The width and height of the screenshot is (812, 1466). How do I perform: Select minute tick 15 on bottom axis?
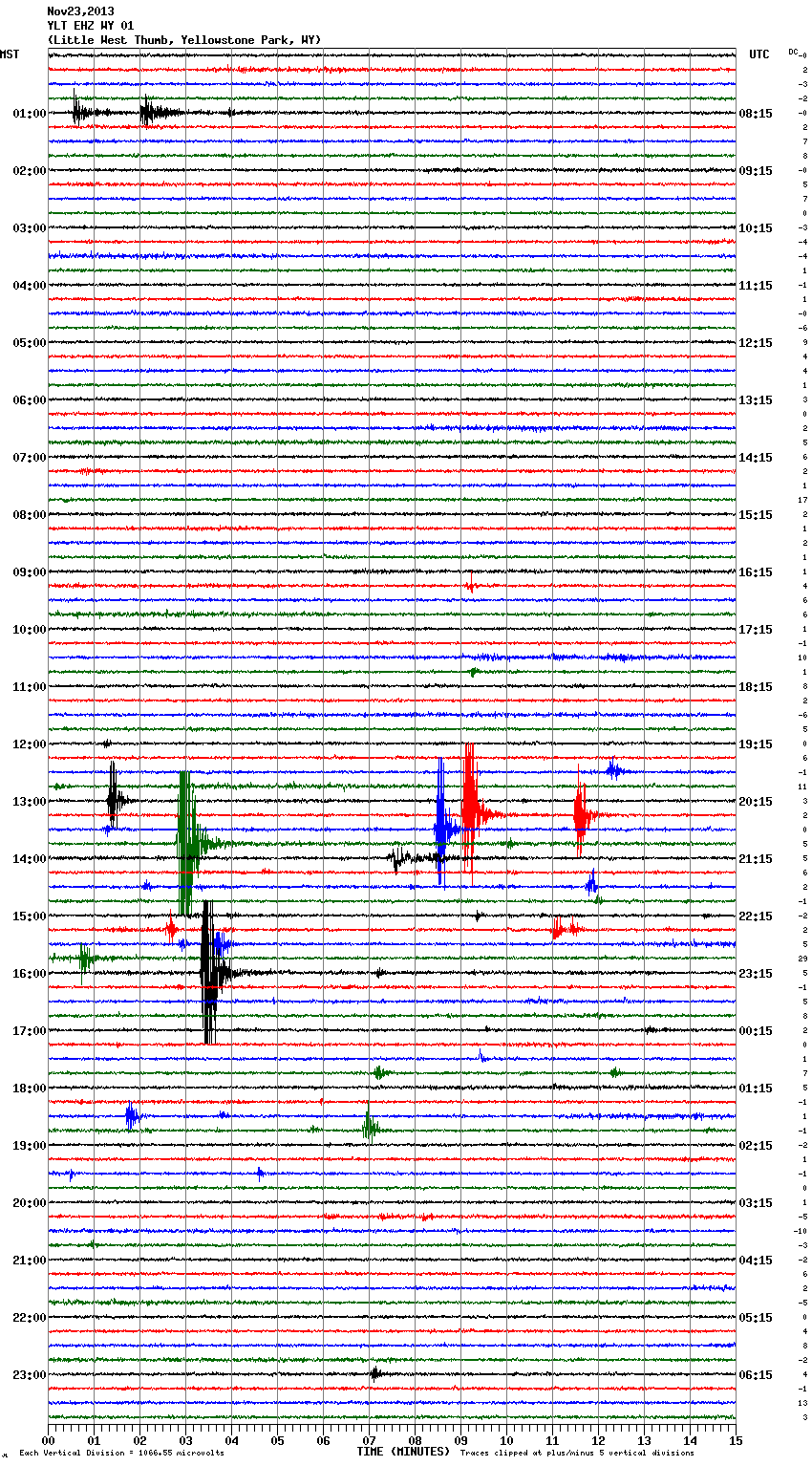click(x=736, y=1440)
